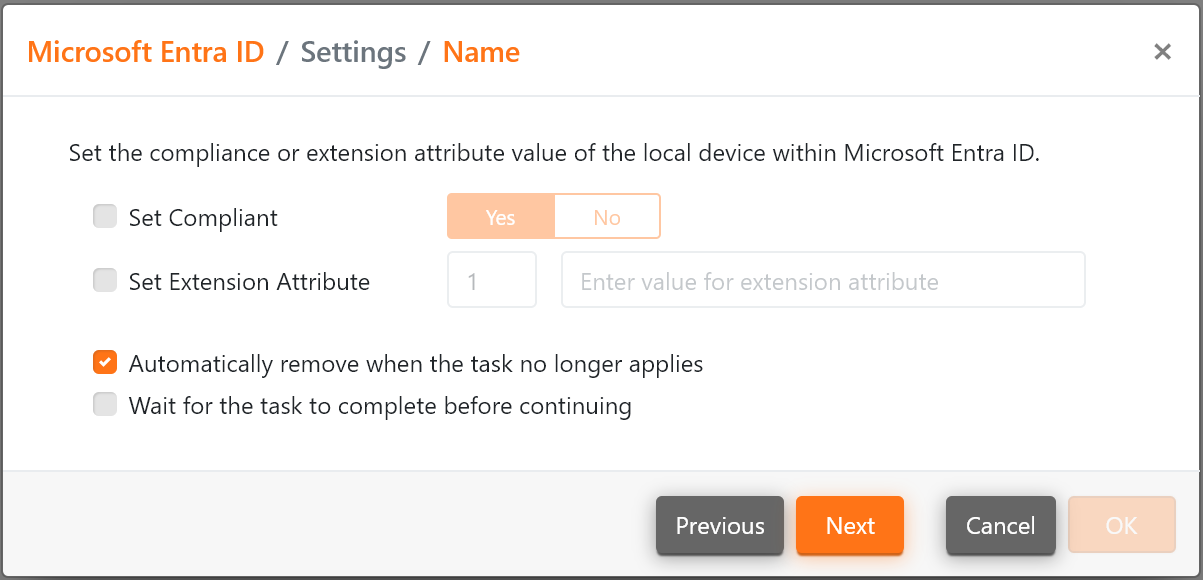The image size is (1203, 580).
Task: Navigate to the Settings breadcrumb step
Action: 352,52
